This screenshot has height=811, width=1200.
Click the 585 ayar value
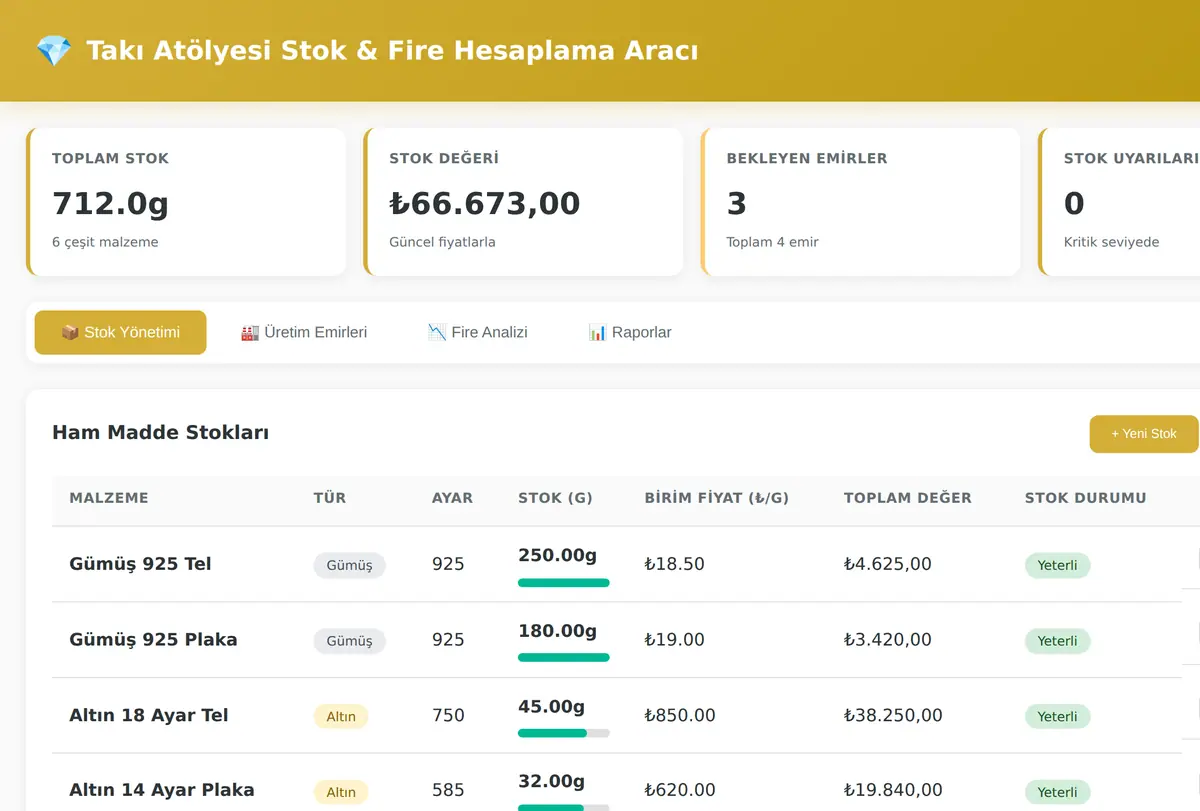(448, 790)
